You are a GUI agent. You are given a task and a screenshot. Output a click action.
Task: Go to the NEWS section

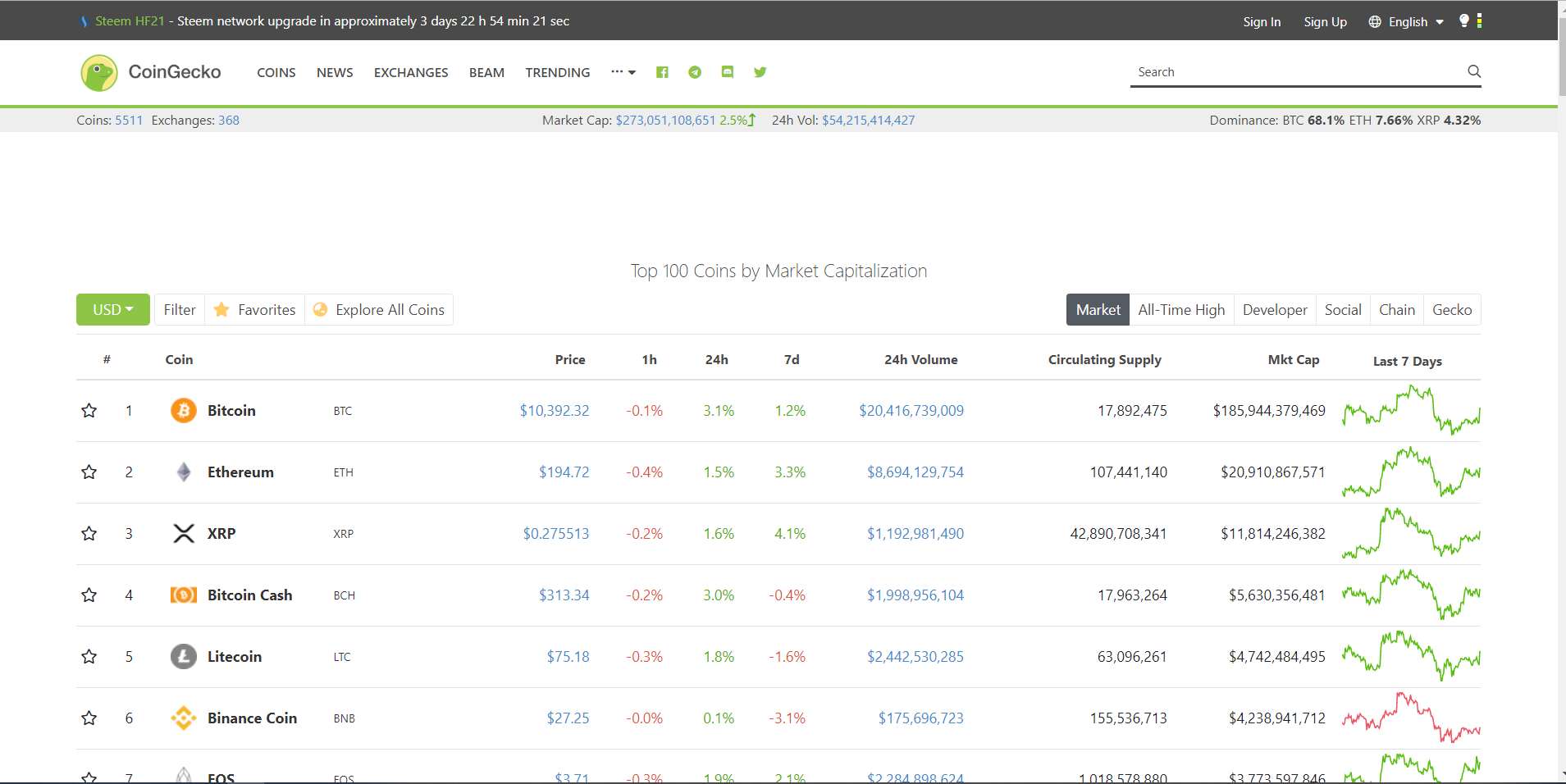click(335, 73)
